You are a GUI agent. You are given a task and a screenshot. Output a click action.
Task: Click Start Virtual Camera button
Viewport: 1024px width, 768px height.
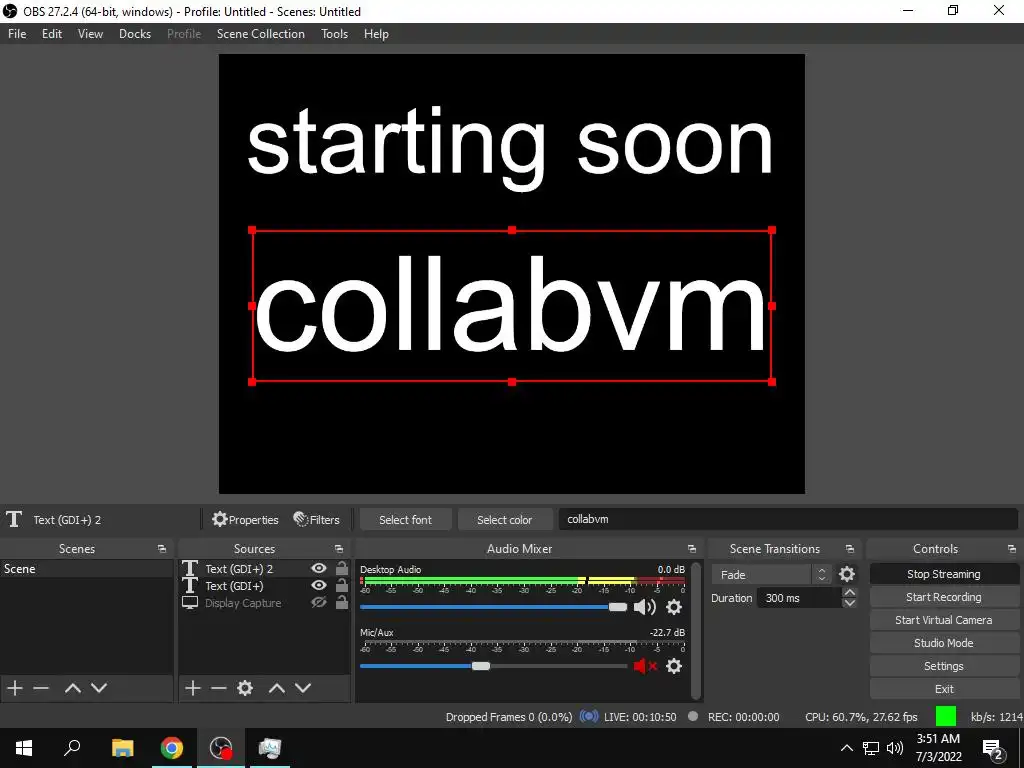[944, 620]
